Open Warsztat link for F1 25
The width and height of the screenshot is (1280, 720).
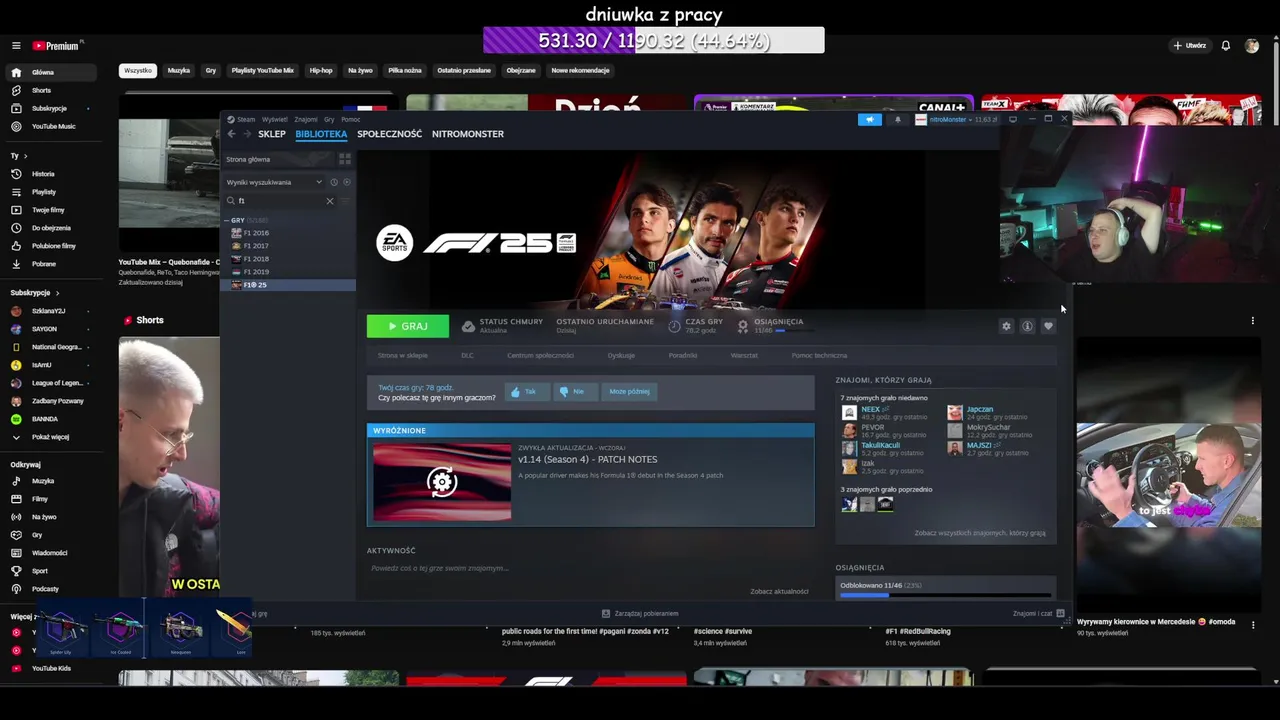(x=744, y=355)
